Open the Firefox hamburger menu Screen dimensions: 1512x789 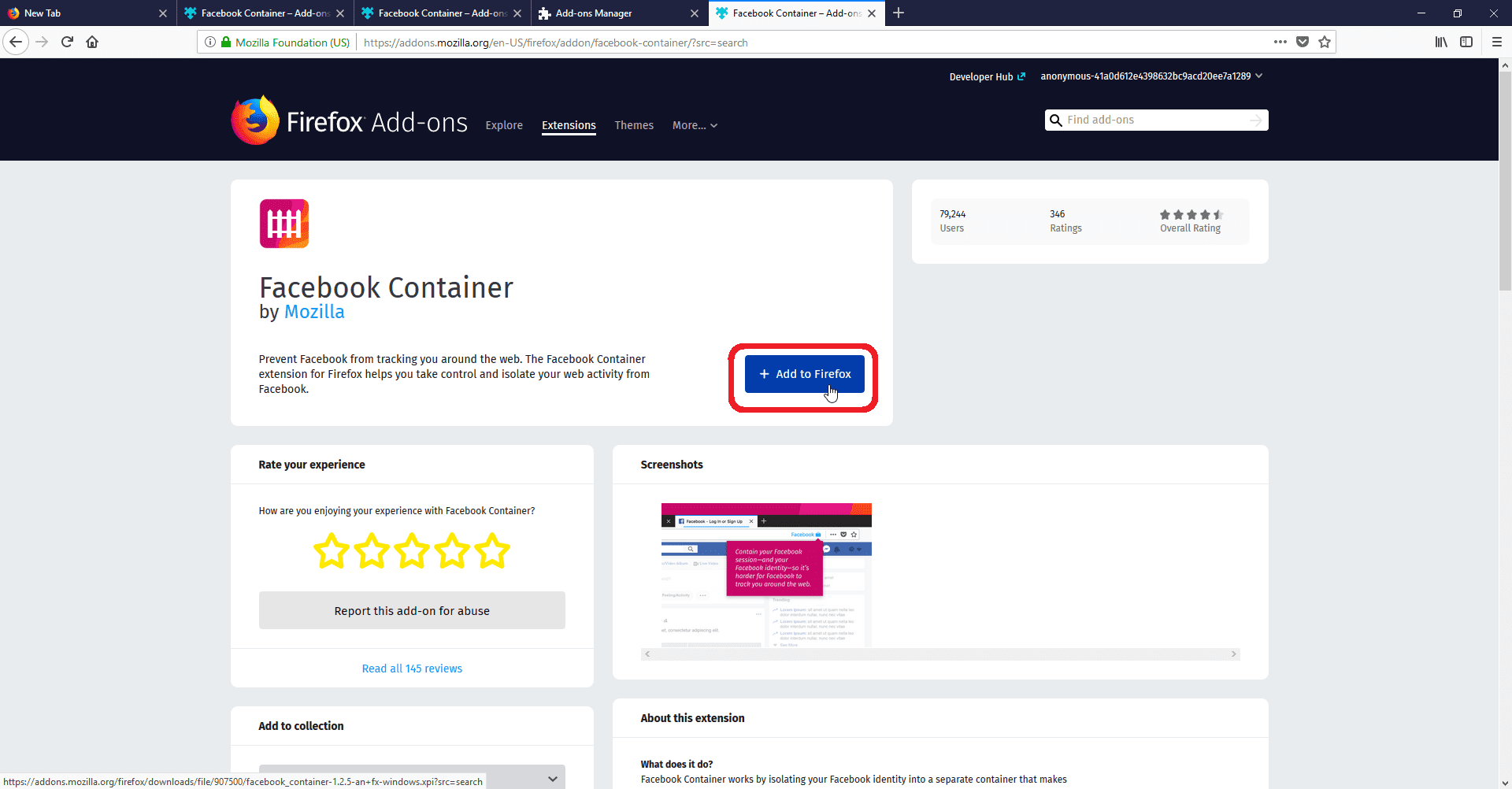point(1497,42)
